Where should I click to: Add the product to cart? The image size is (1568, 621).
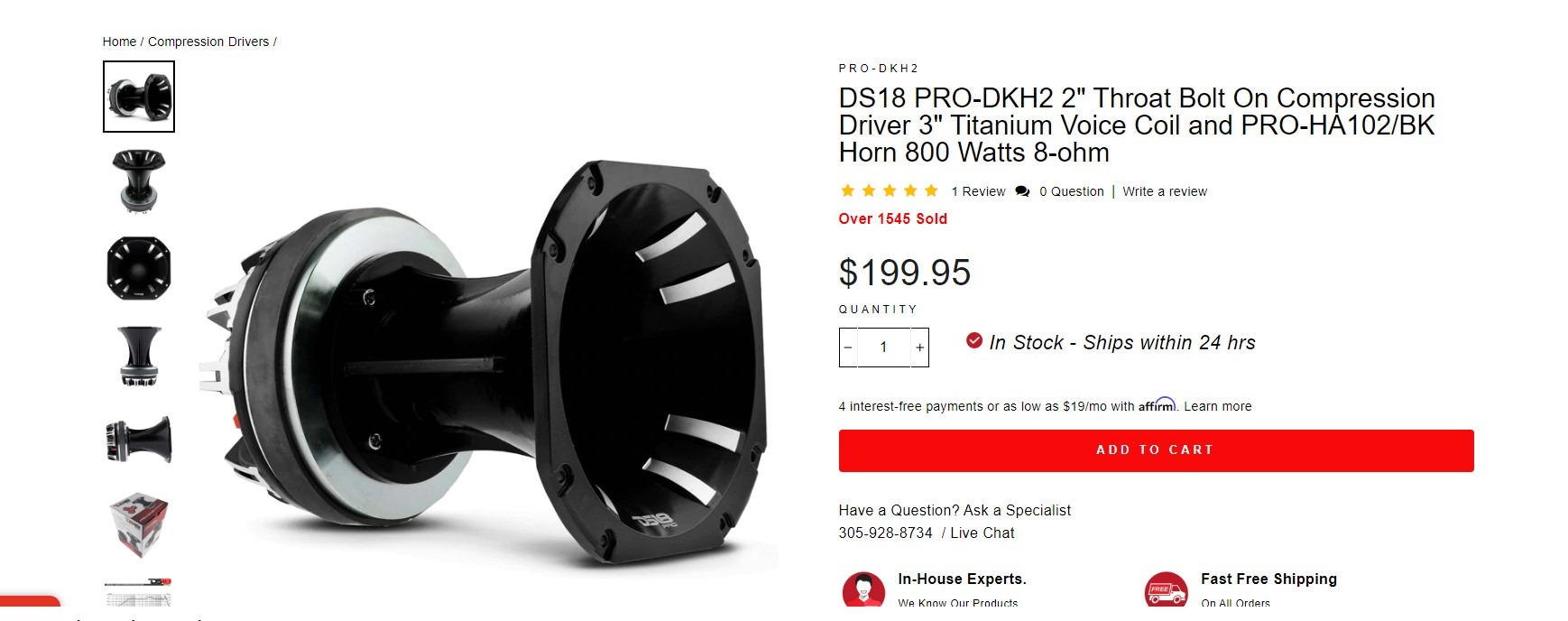point(1156,450)
